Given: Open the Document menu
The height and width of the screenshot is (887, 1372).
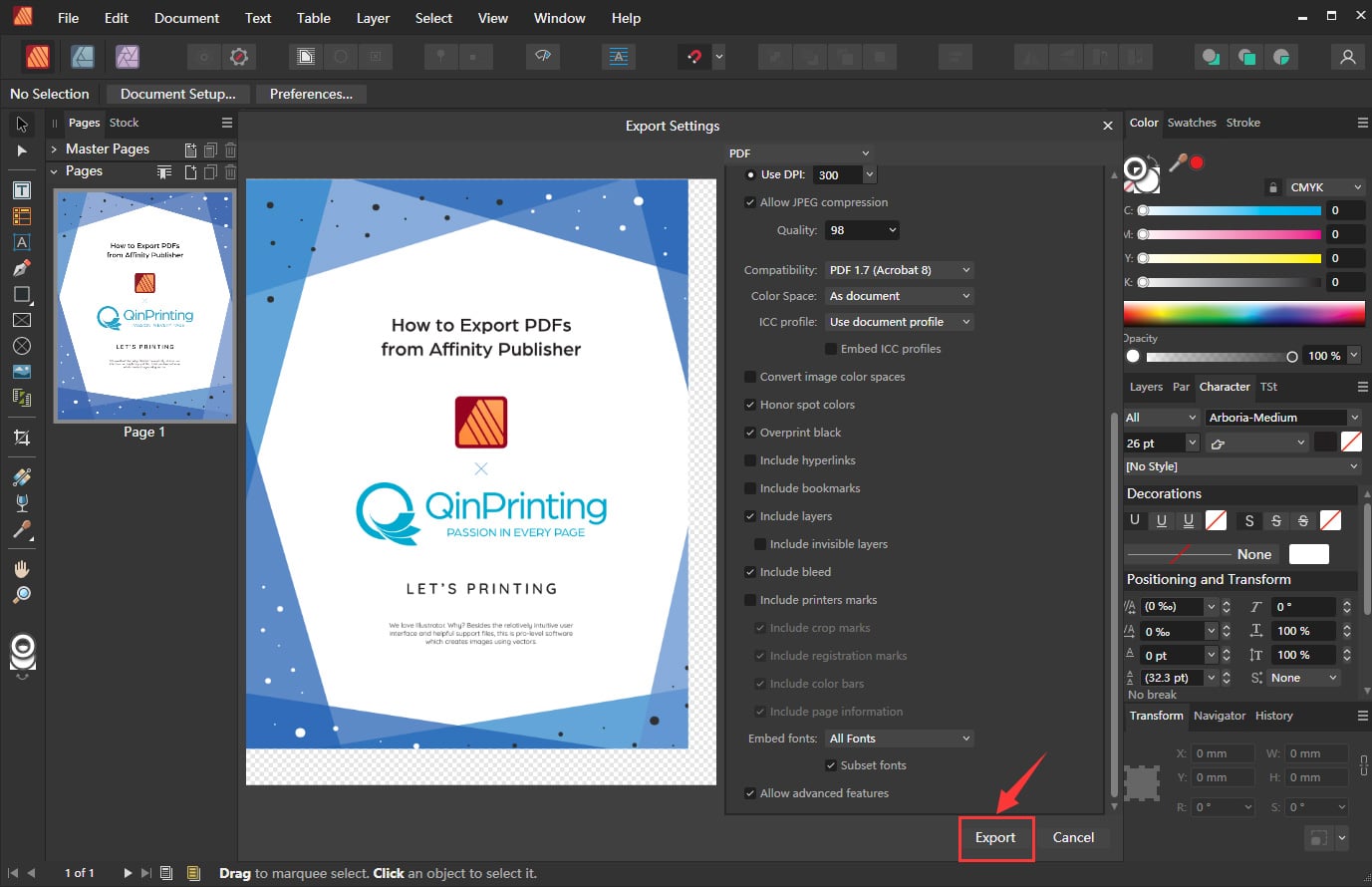Looking at the screenshot, I should tap(186, 18).
